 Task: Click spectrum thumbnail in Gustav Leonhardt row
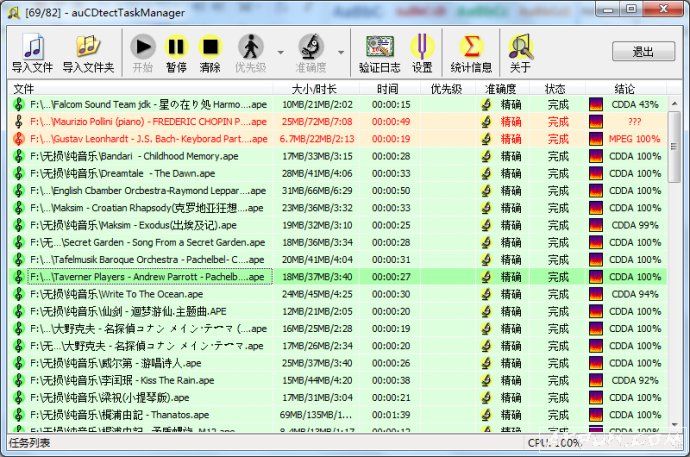(596, 139)
